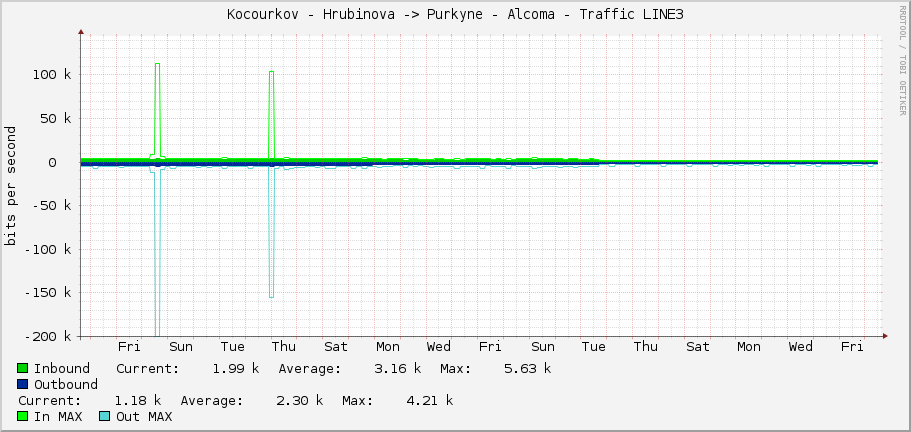Click the Inbound green legend swatch
The image size is (911, 432).
click(23, 368)
